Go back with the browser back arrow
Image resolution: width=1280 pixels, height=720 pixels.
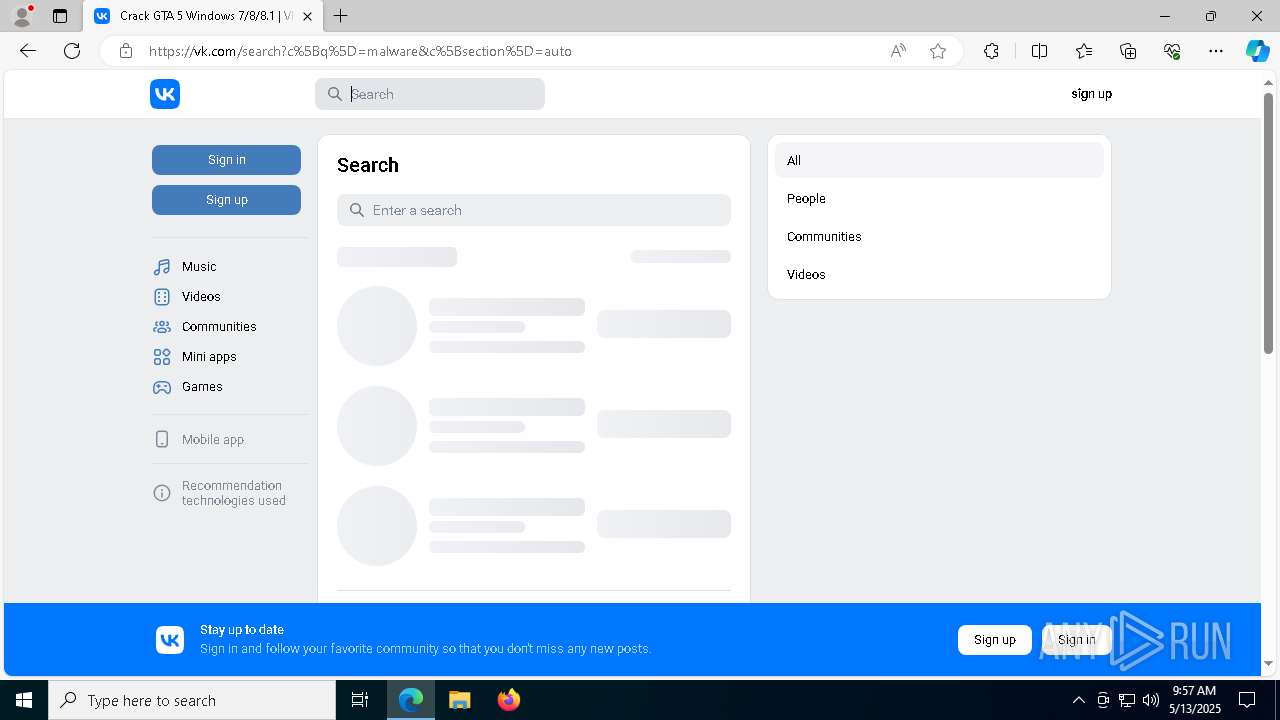[x=28, y=51]
